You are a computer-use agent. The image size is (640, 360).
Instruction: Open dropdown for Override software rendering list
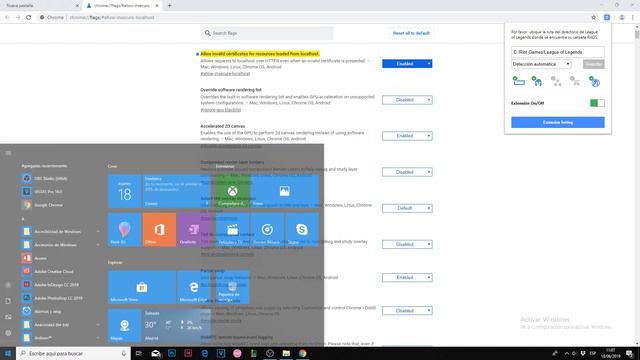coord(407,100)
